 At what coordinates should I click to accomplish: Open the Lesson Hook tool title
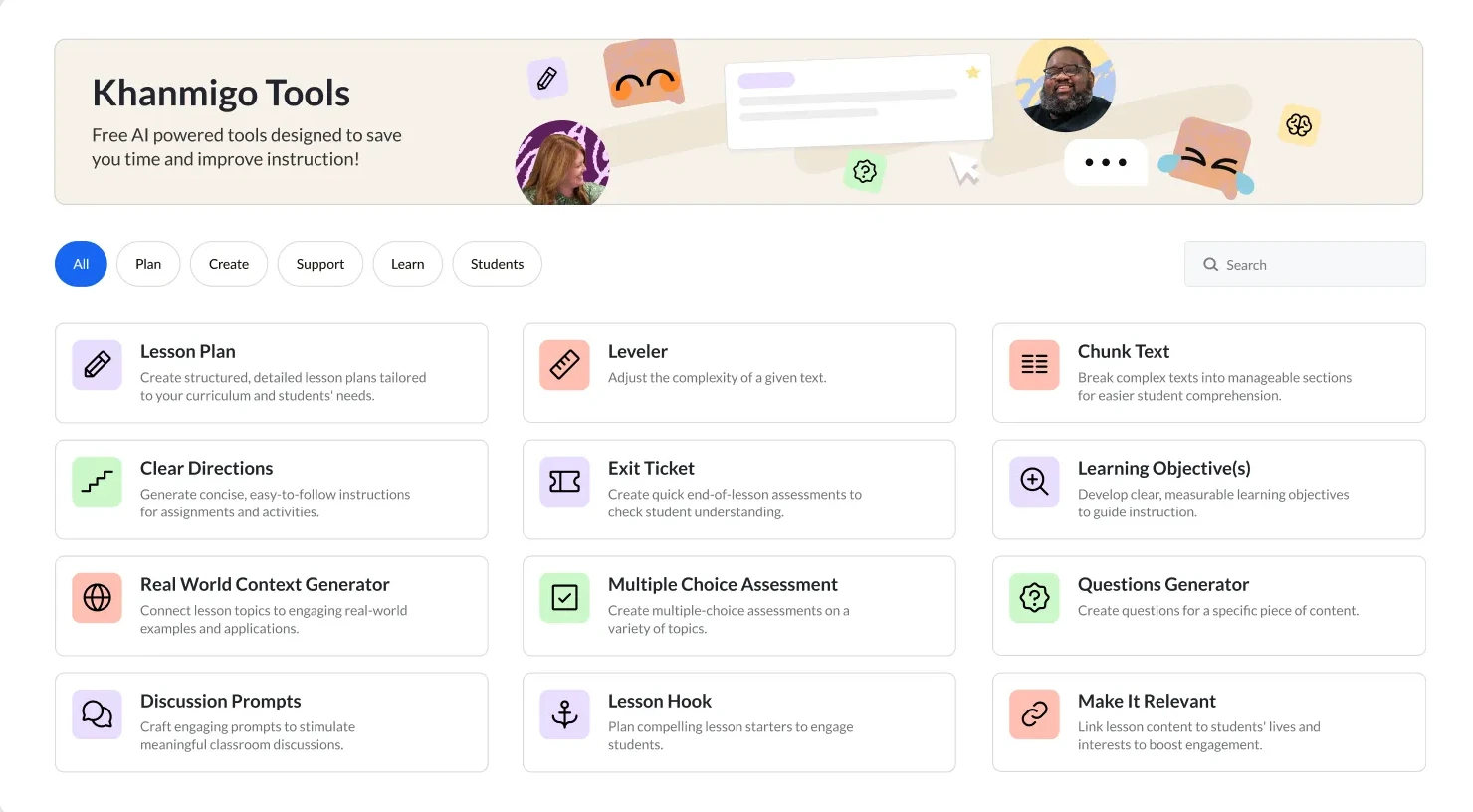(x=660, y=701)
